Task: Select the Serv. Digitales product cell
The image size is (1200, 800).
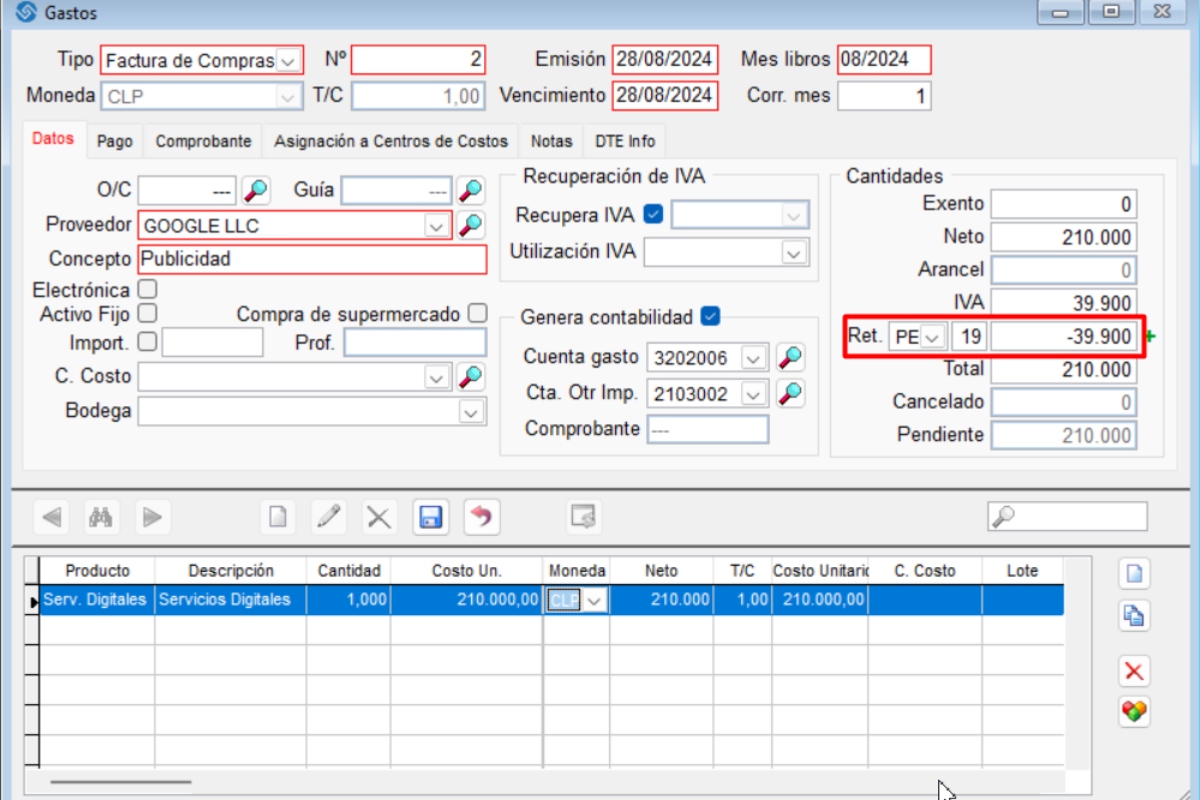Action: point(97,600)
